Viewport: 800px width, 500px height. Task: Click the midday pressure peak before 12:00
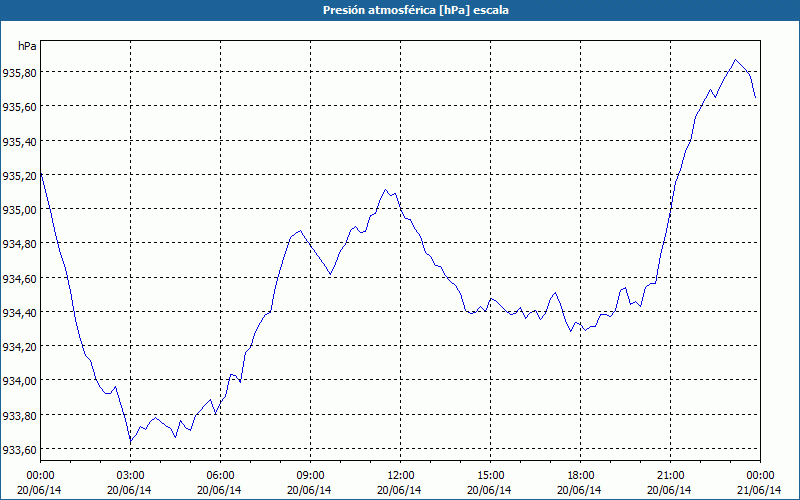[385, 189]
